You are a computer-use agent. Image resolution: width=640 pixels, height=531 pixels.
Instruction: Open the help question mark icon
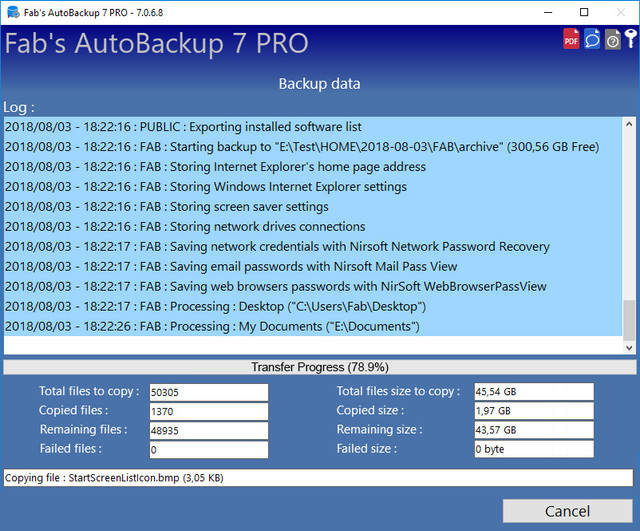coord(613,40)
